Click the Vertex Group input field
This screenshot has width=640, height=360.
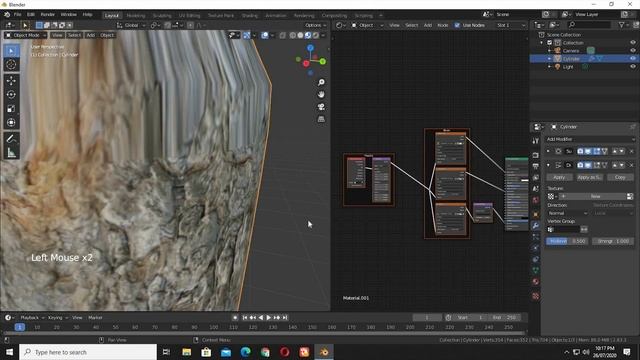coord(564,229)
